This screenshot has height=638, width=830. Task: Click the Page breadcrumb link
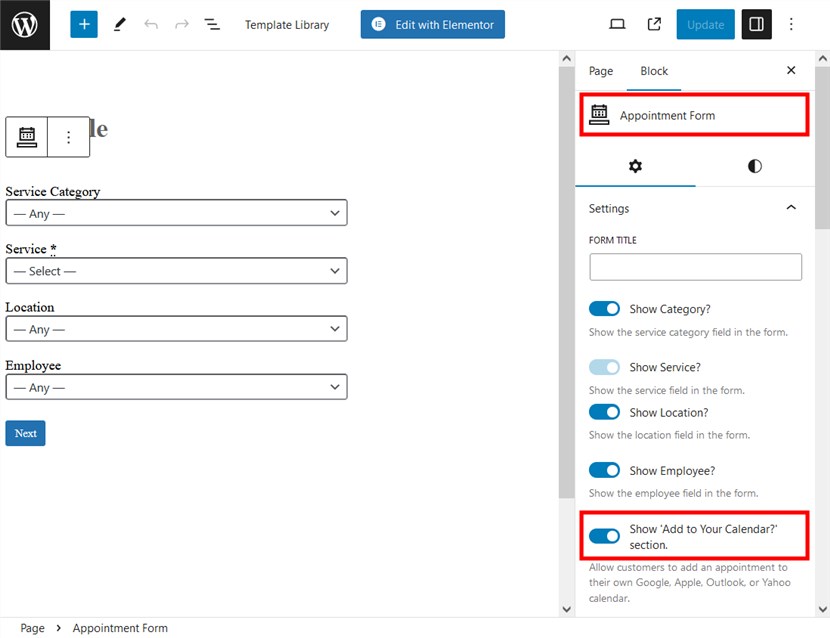tap(32, 628)
